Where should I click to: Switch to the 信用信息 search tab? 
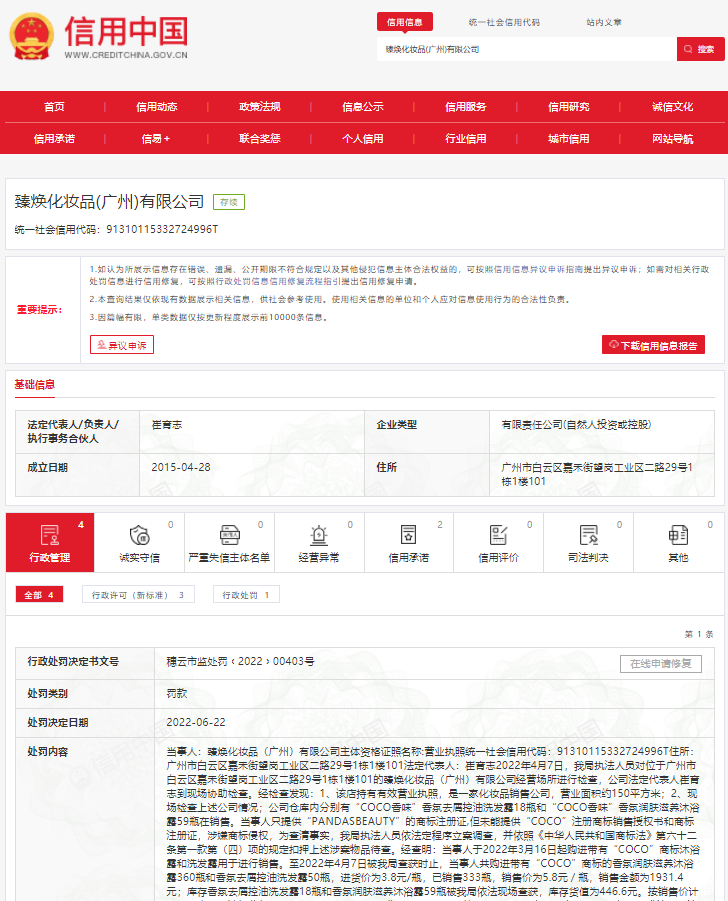(x=405, y=22)
